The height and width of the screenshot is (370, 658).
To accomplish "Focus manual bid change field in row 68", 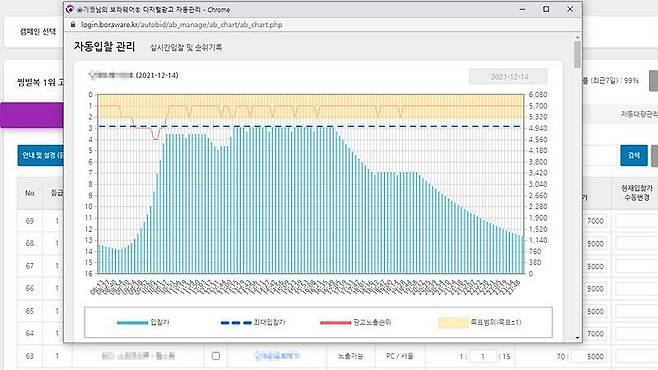I will (637, 244).
